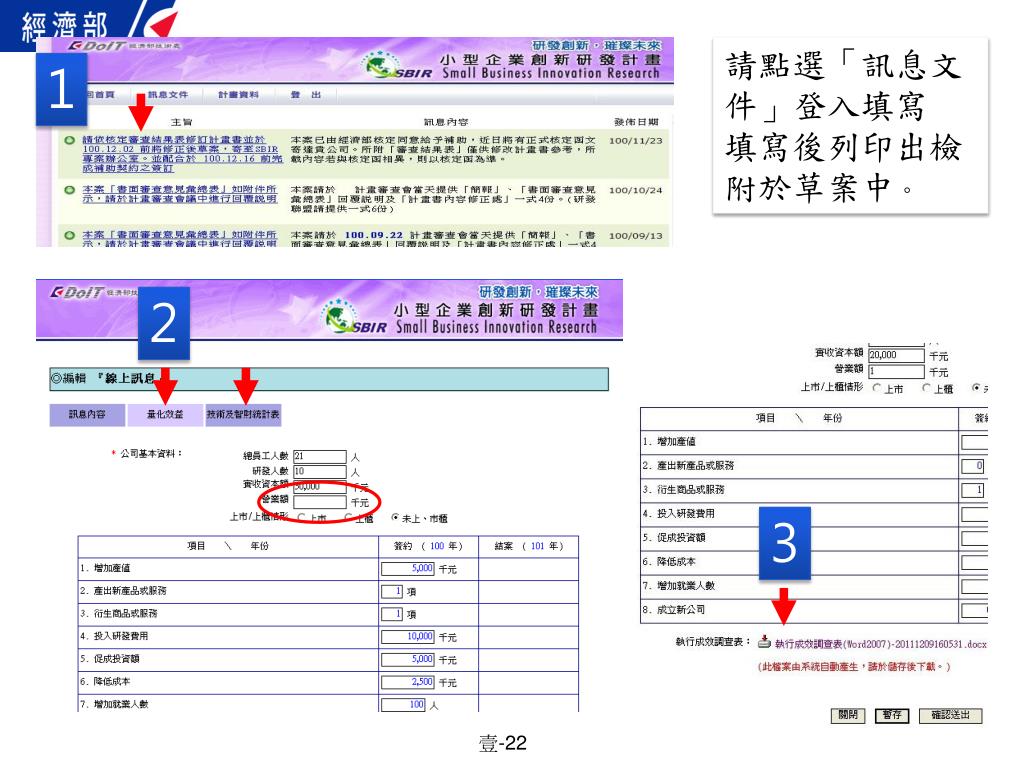Click 增加產值 field showing 5,000
The image size is (1024, 768).
tap(408, 568)
